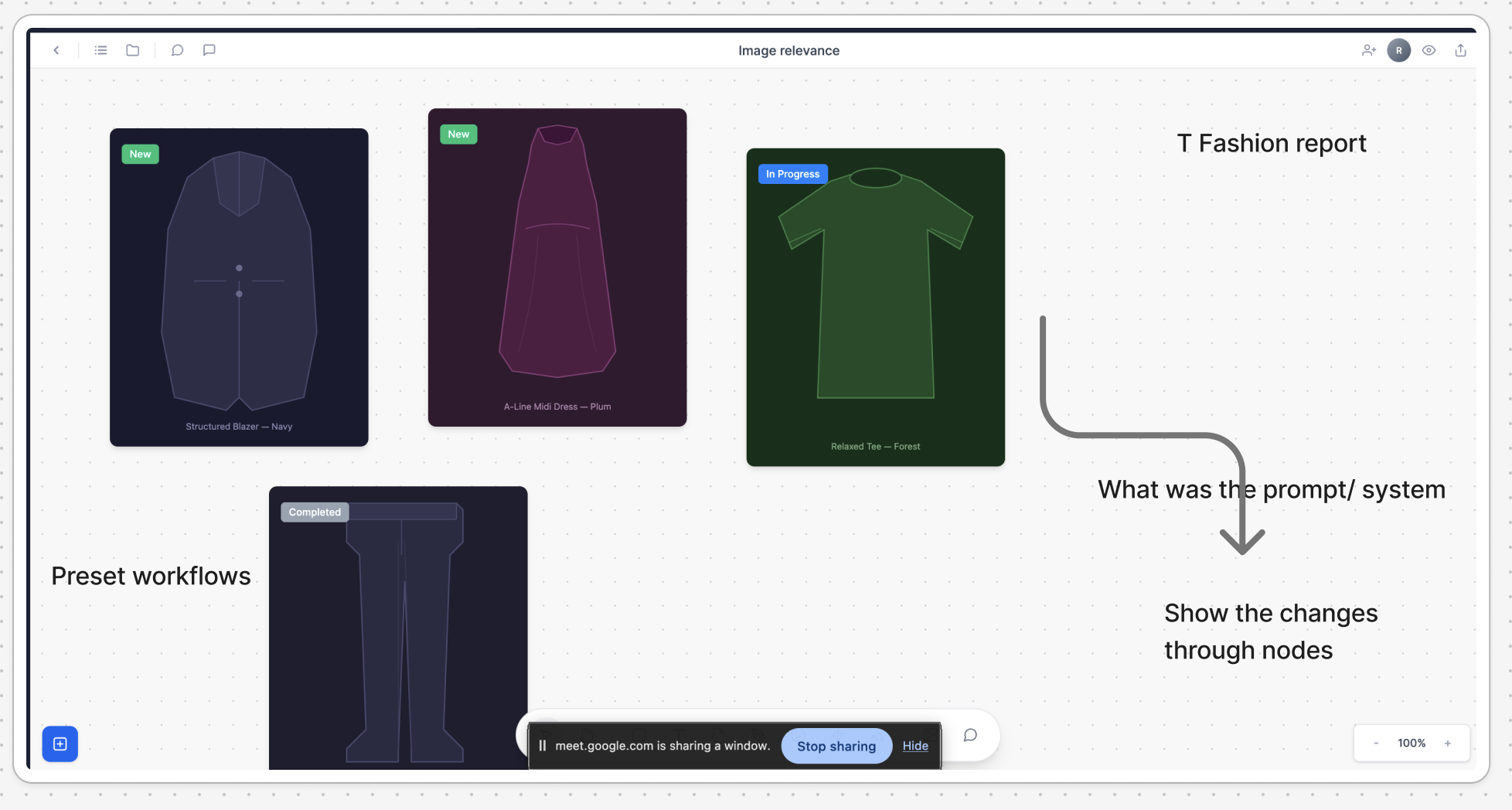
Task: Open the comment bubble at bottom right
Action: click(970, 735)
